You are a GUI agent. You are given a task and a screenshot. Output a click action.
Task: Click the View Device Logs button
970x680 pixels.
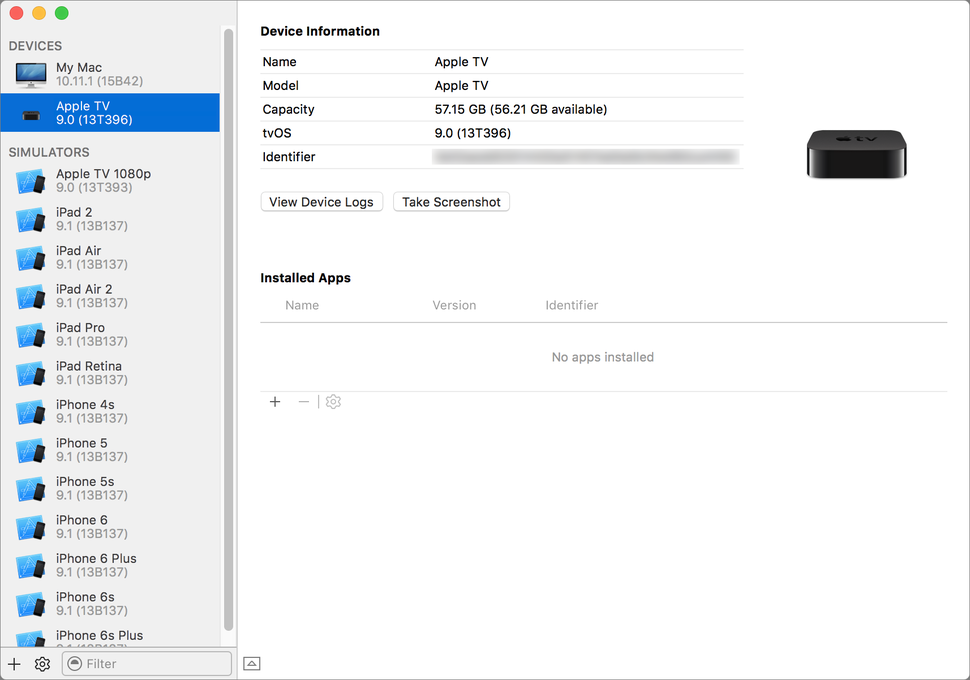point(321,201)
